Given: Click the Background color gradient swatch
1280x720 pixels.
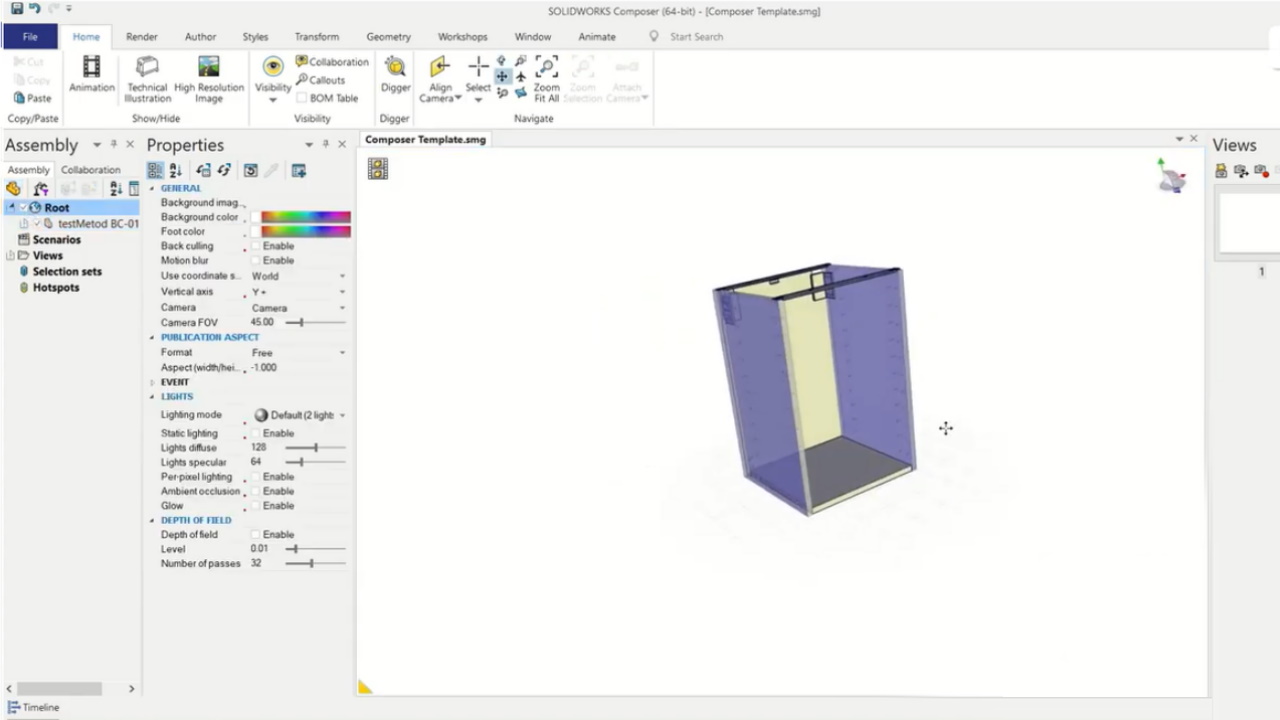Looking at the screenshot, I should click(x=305, y=217).
